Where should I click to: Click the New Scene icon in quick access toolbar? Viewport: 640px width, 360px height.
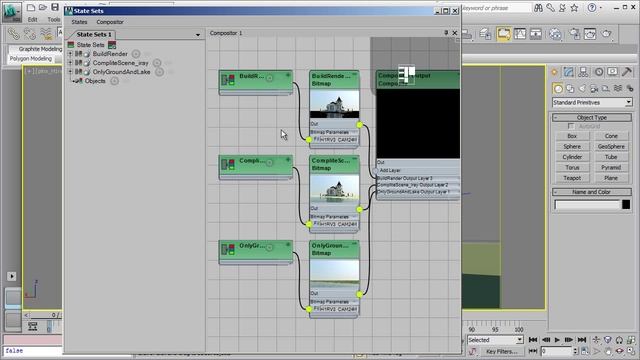[30, 7]
